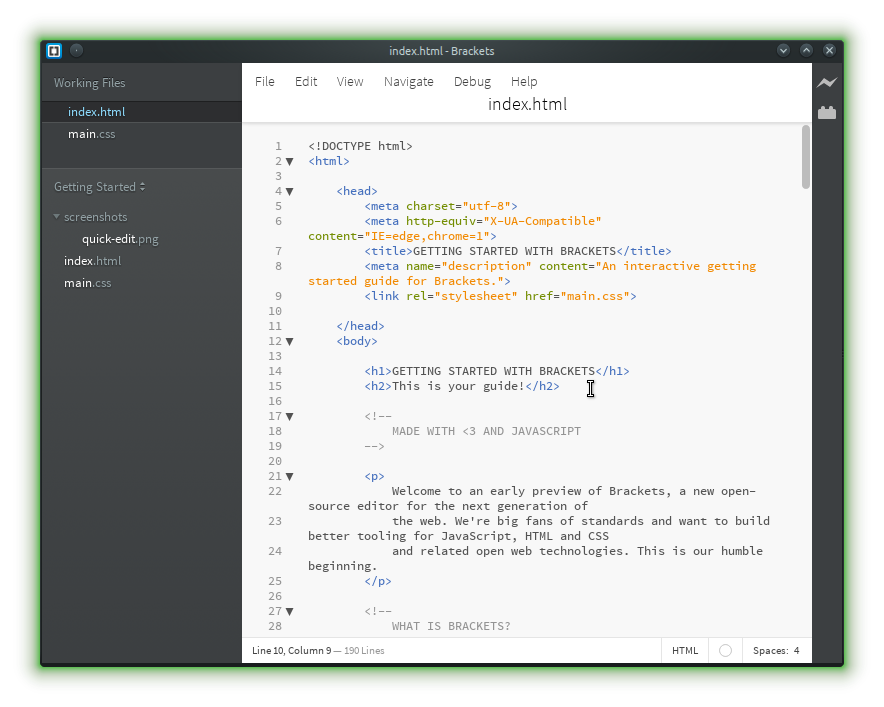
Task: Select main.css in Working Files
Action: point(142,134)
